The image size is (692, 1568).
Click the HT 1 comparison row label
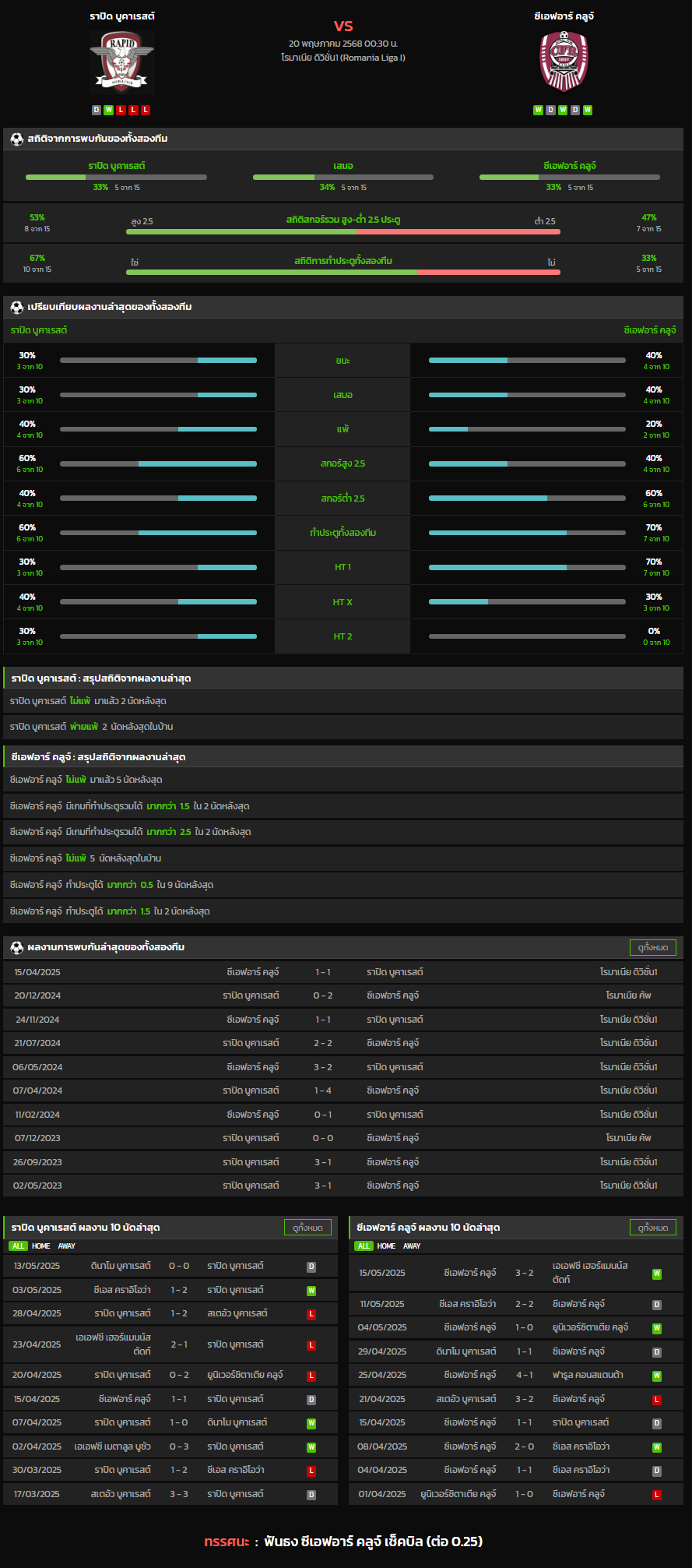(343, 567)
